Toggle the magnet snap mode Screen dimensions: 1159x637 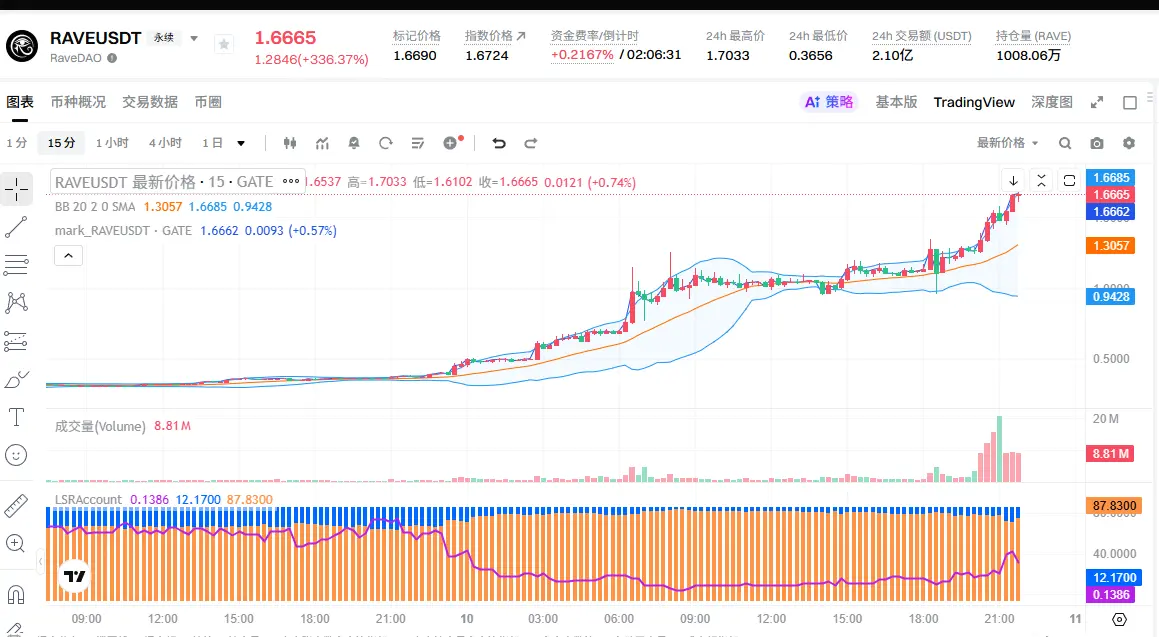click(16, 594)
